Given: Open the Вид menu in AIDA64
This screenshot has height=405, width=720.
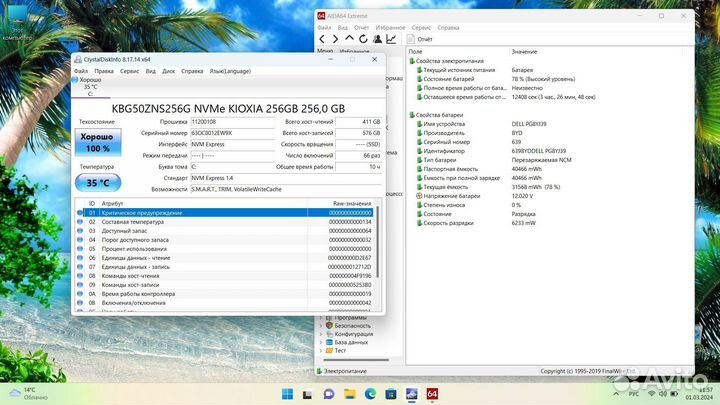Looking at the screenshot, I should pyautogui.click(x=343, y=28).
